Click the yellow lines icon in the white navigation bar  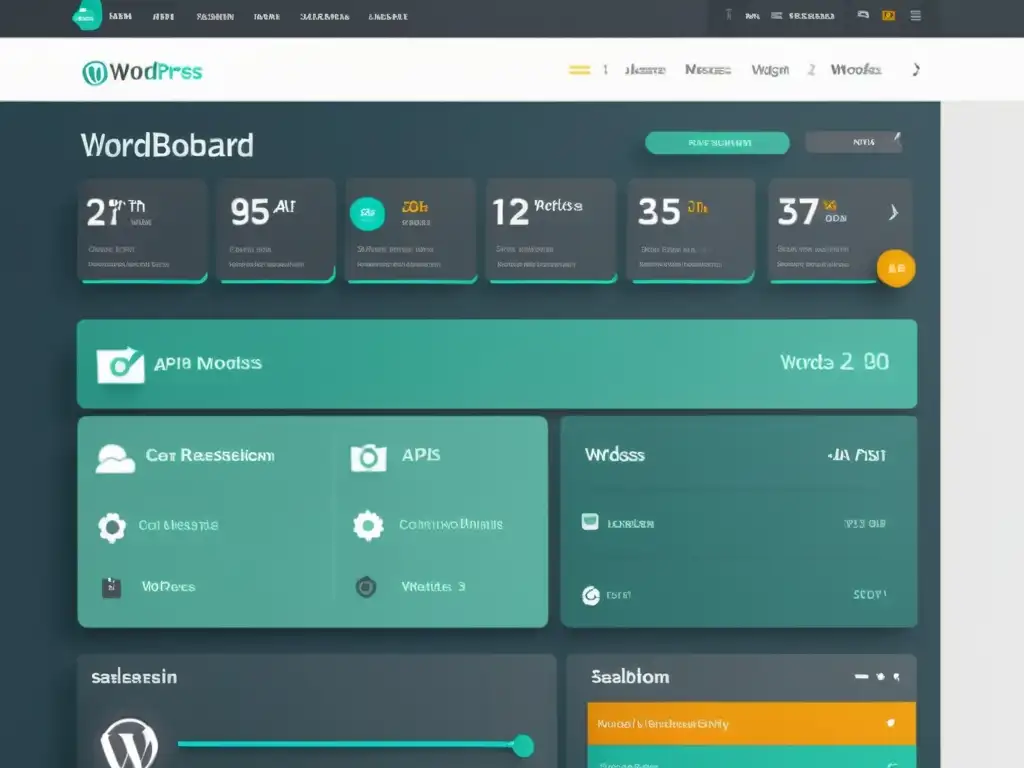[579, 70]
